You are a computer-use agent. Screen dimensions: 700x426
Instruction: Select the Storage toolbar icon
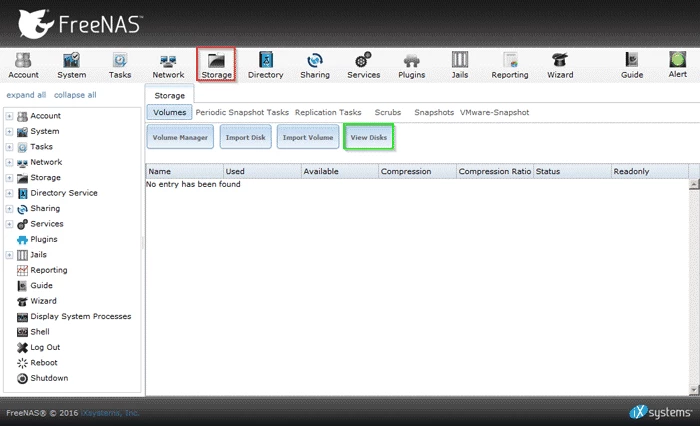[x=217, y=65]
